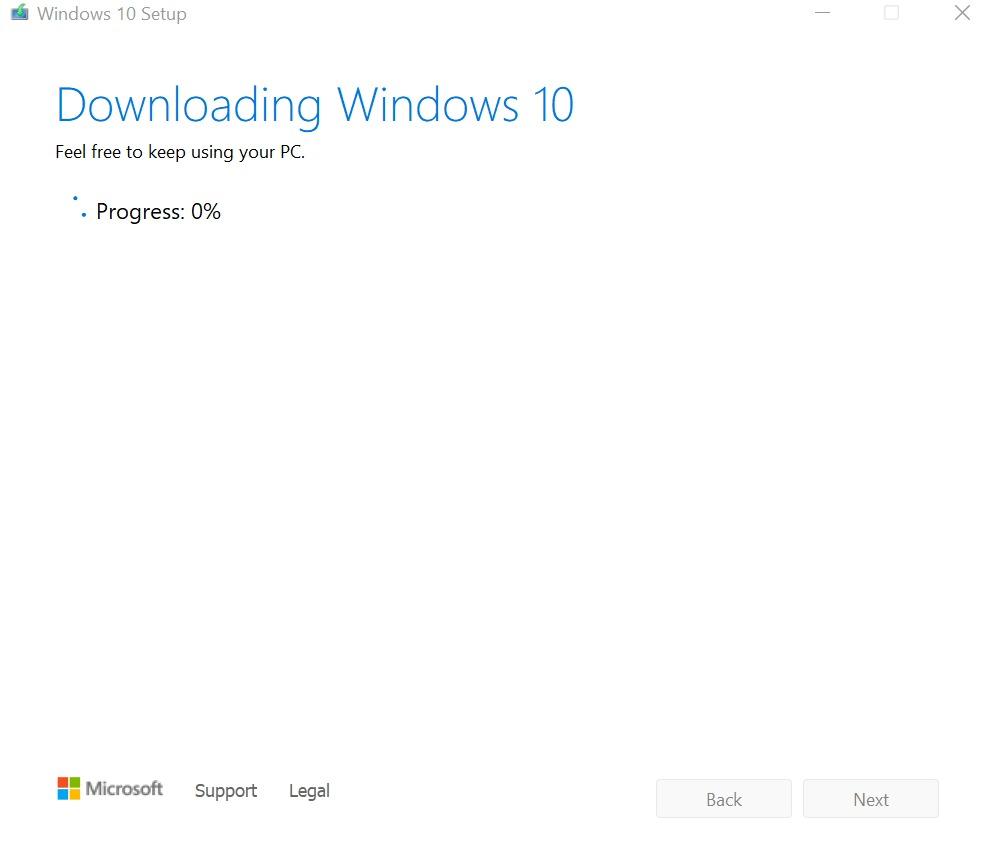Close the Windows 10 Setup window
Image resolution: width=989 pixels, height=853 pixels.
pyautogui.click(x=962, y=13)
